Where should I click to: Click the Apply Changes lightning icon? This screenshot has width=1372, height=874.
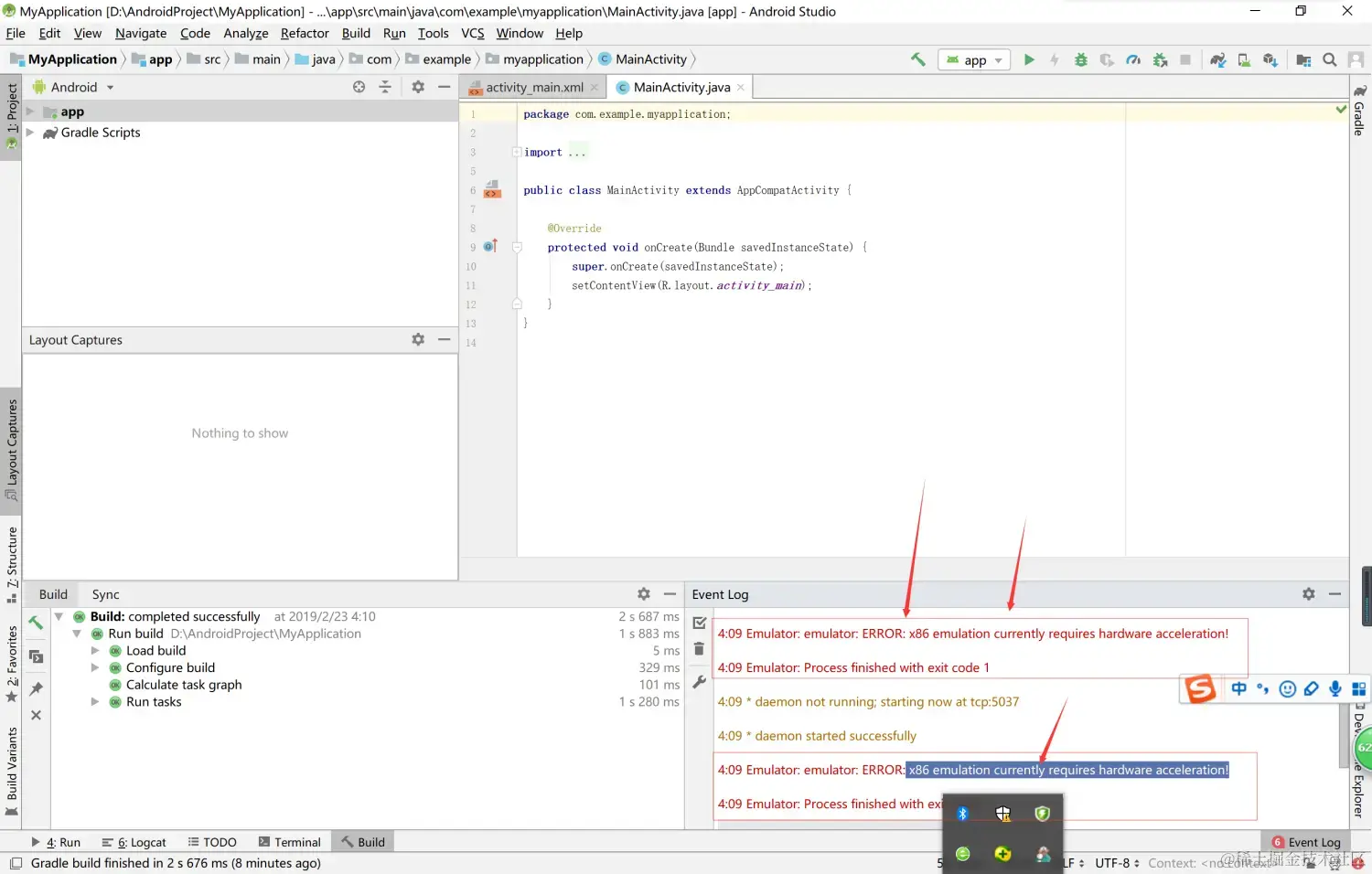click(x=1055, y=59)
